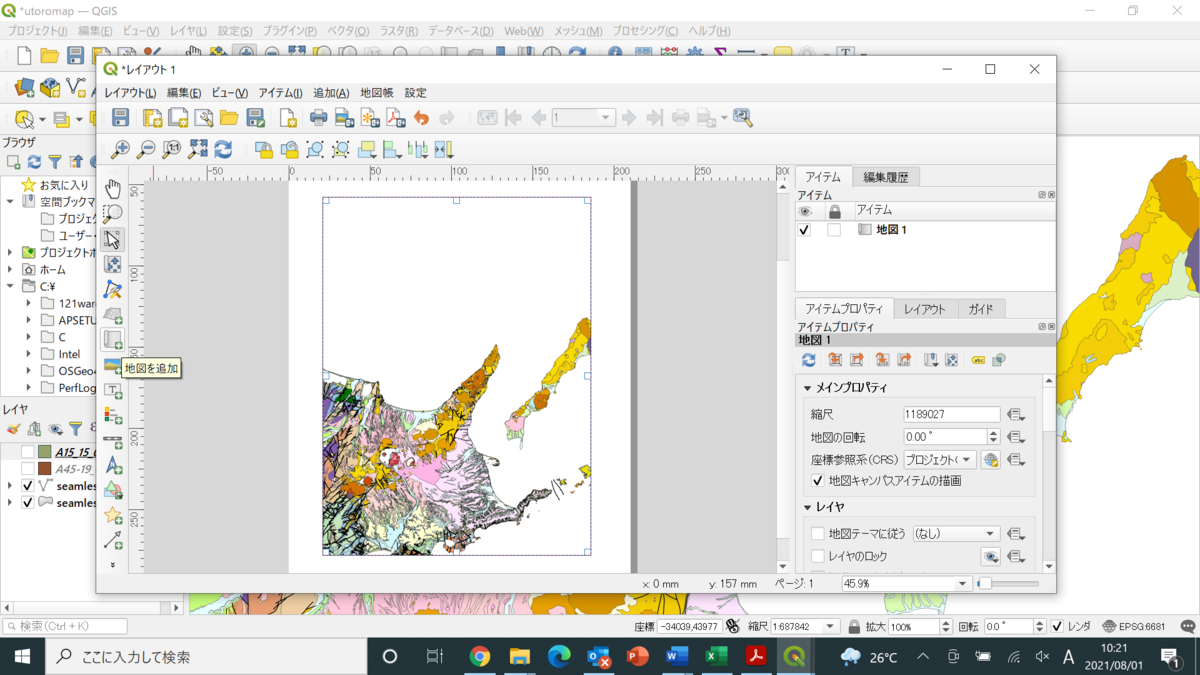Image resolution: width=1200 pixels, height=675 pixels.
Task: Toggle A45-19 layer checkbox in QGIS layers
Action: 28,469
